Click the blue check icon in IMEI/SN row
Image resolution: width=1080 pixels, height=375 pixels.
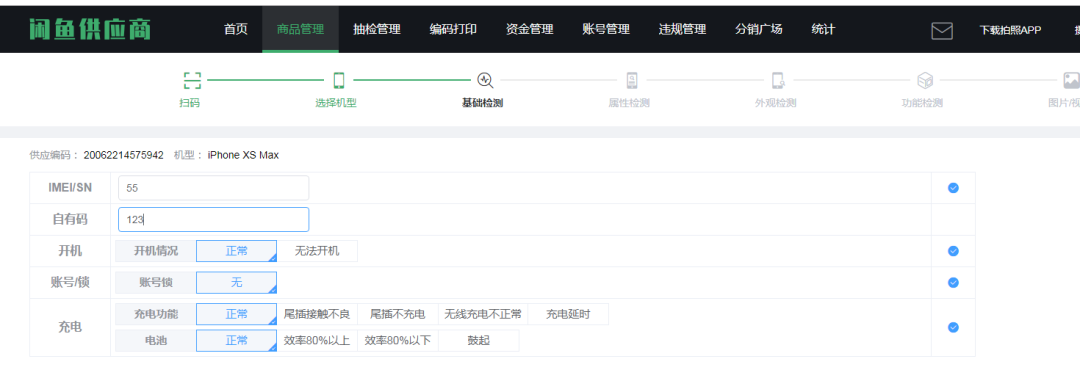(x=953, y=188)
